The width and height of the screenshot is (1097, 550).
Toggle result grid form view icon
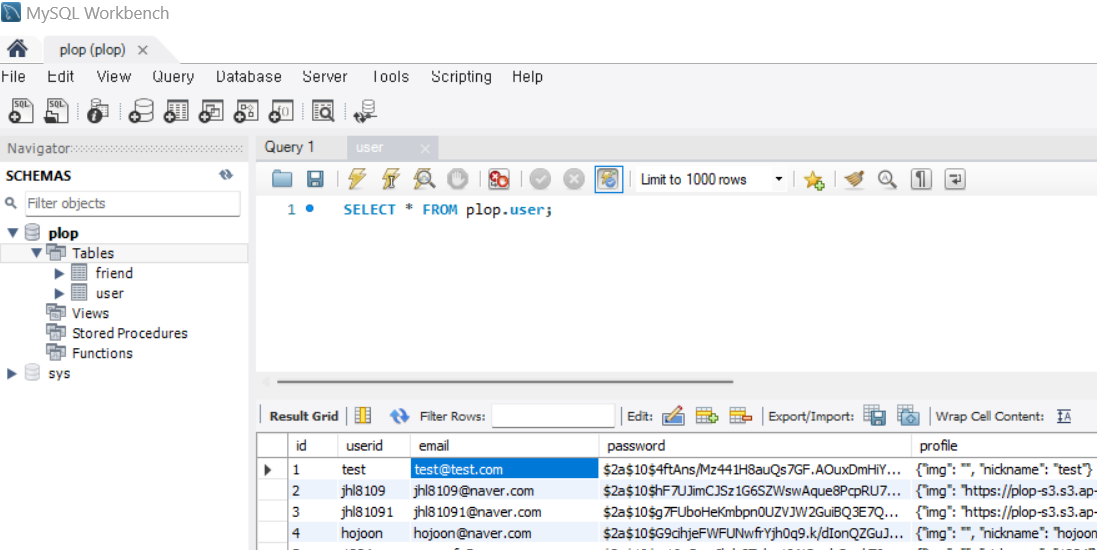click(362, 416)
